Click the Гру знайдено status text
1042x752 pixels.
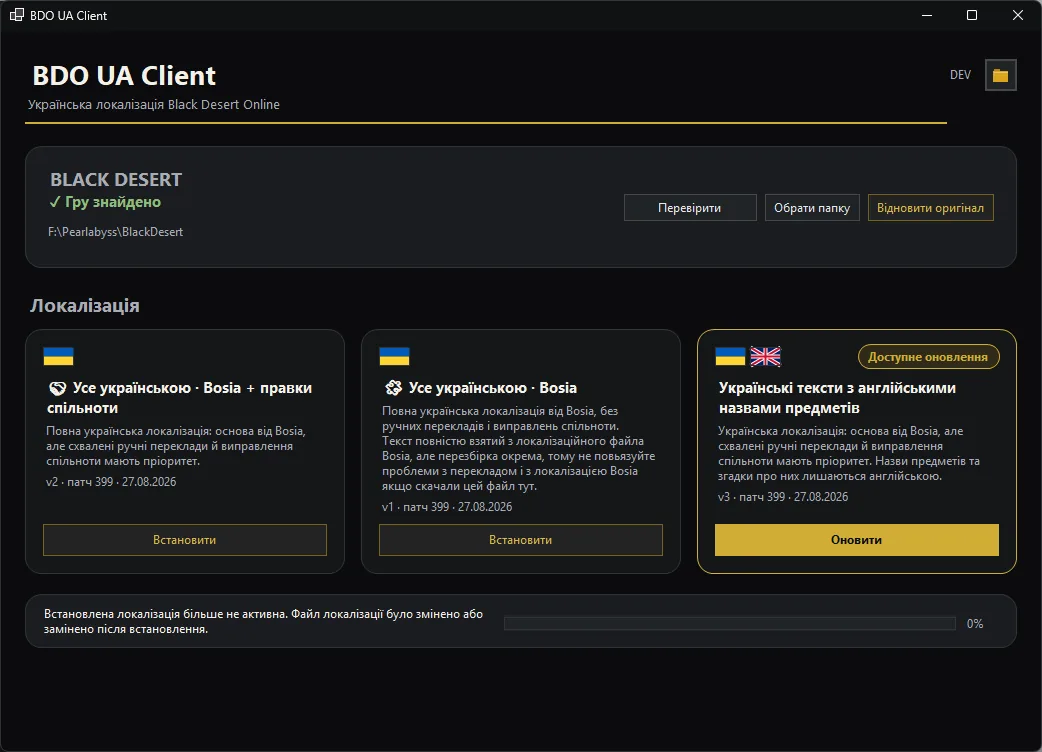click(105, 202)
